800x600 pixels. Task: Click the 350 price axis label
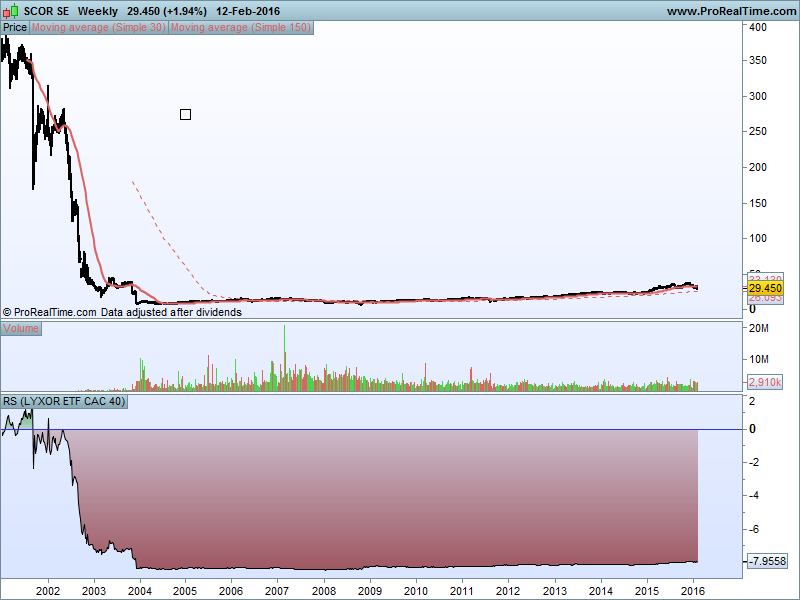(x=758, y=60)
